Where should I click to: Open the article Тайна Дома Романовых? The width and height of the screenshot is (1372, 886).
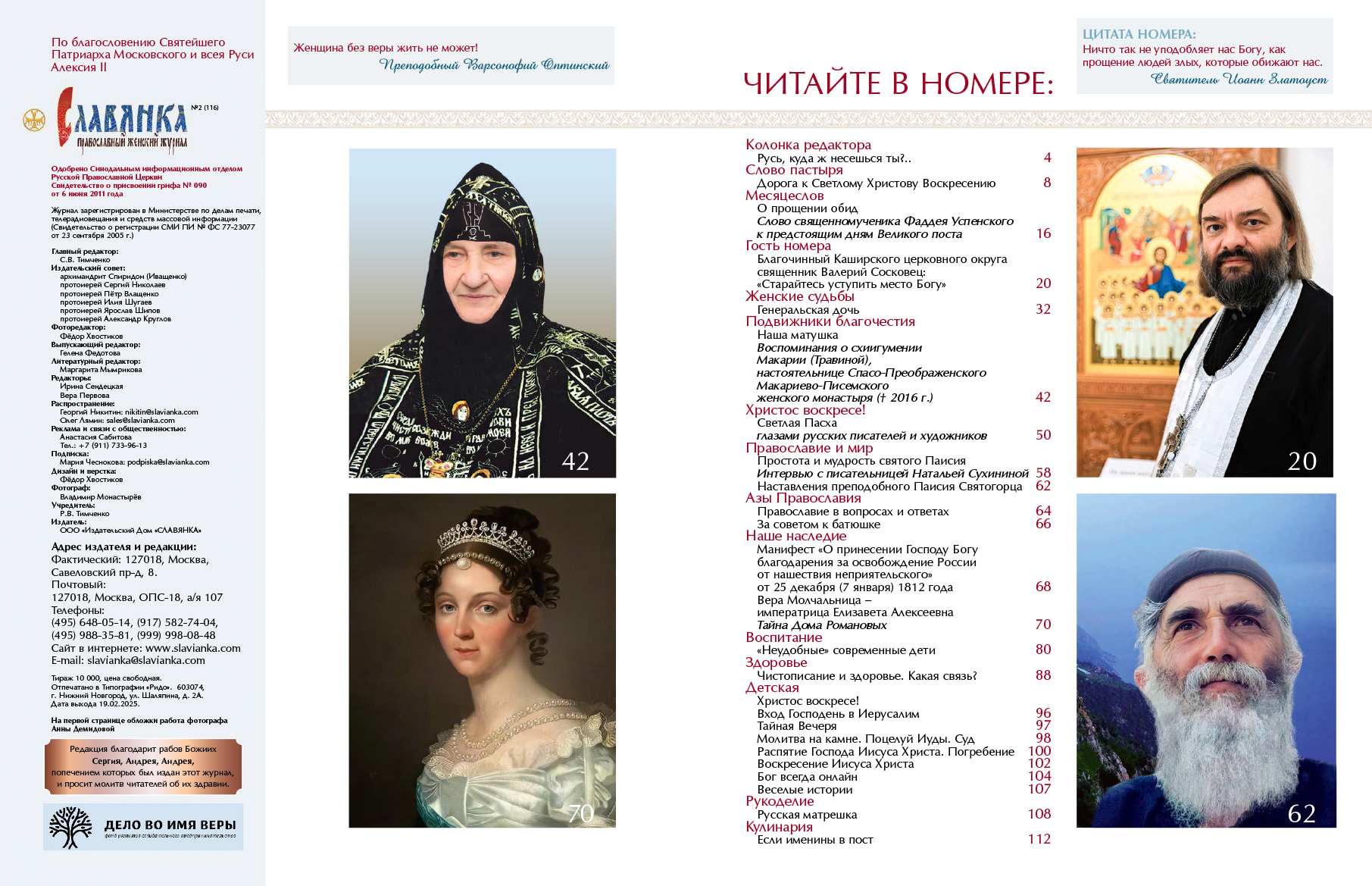point(822,625)
